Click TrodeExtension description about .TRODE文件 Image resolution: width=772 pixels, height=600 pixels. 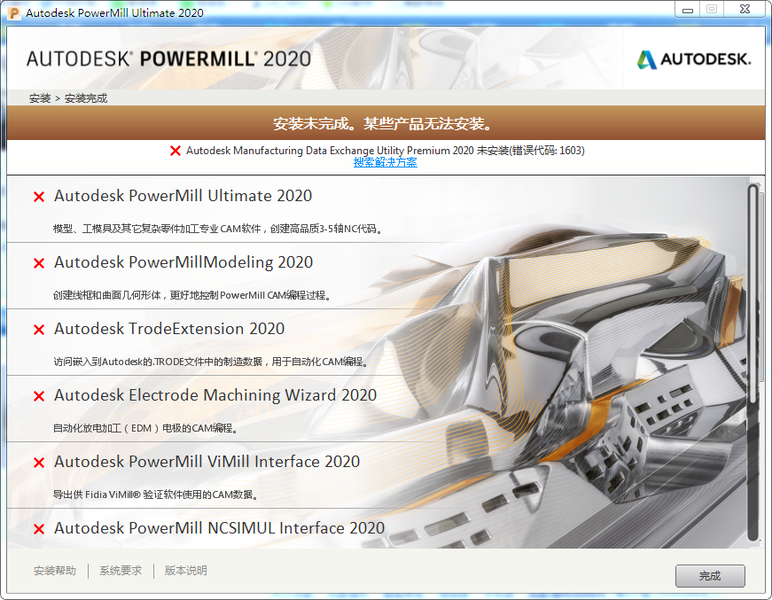[x=211, y=362]
